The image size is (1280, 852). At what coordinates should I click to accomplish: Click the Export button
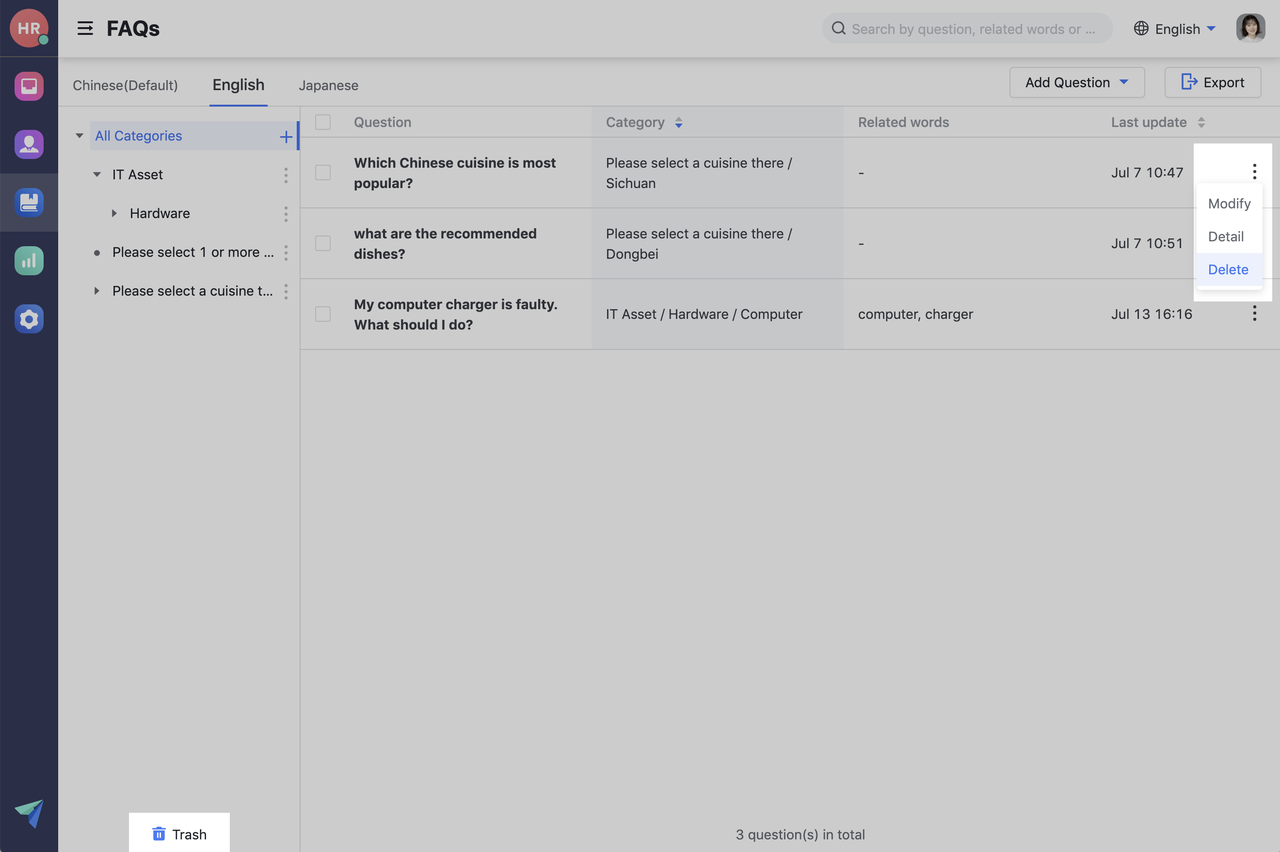pyautogui.click(x=1212, y=83)
